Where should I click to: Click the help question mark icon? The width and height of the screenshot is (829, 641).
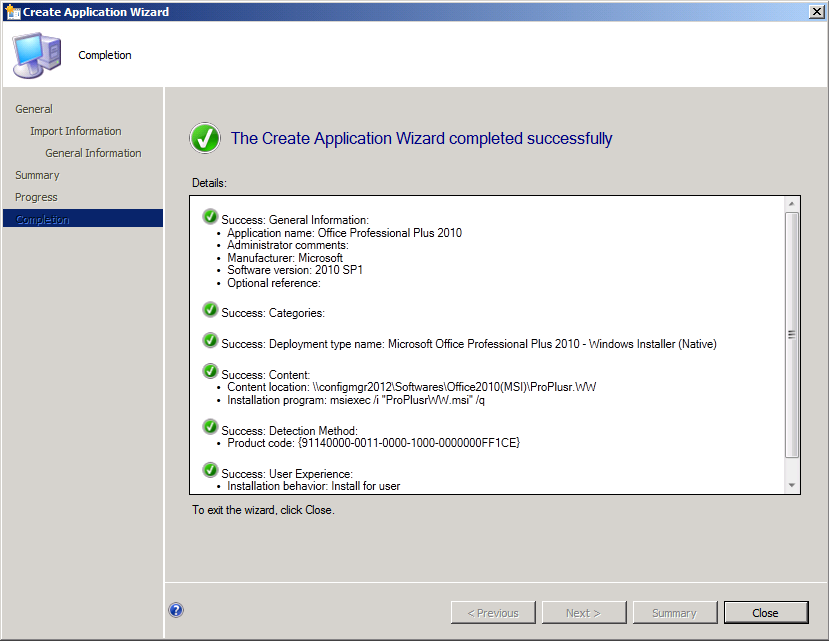coord(176,610)
